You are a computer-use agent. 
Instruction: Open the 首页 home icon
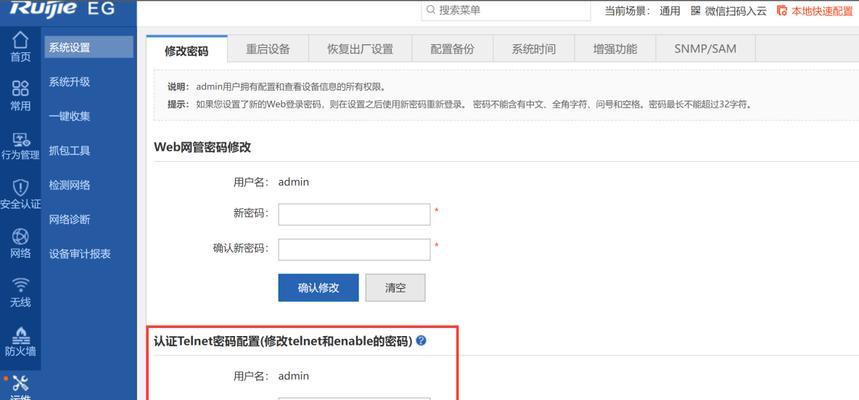coord(20,39)
